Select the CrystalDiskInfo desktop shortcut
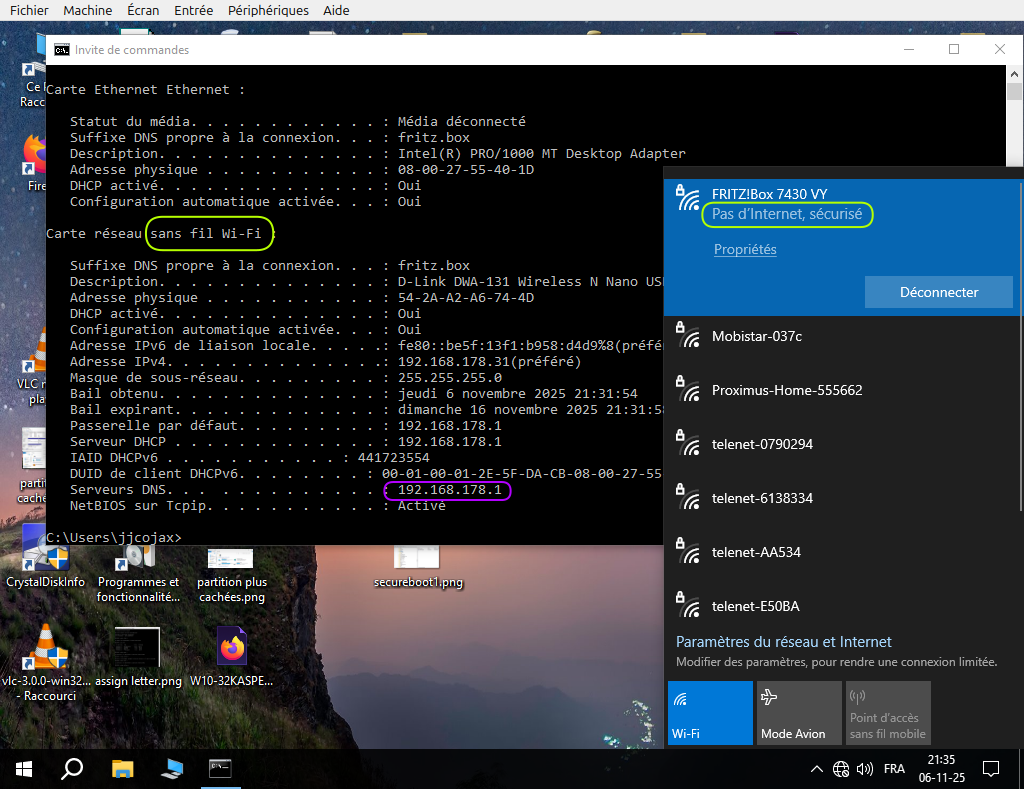The image size is (1024, 789). [x=45, y=566]
